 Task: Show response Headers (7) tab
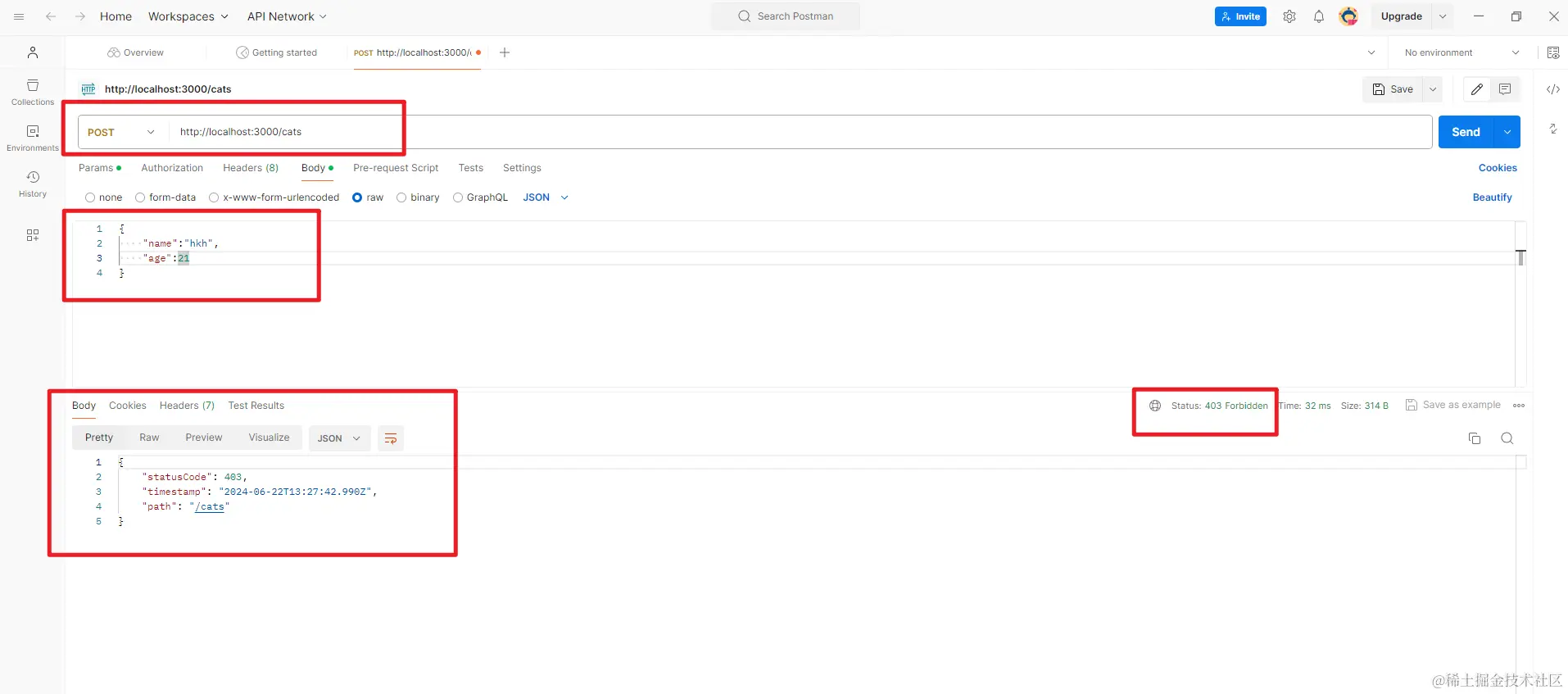(x=187, y=406)
